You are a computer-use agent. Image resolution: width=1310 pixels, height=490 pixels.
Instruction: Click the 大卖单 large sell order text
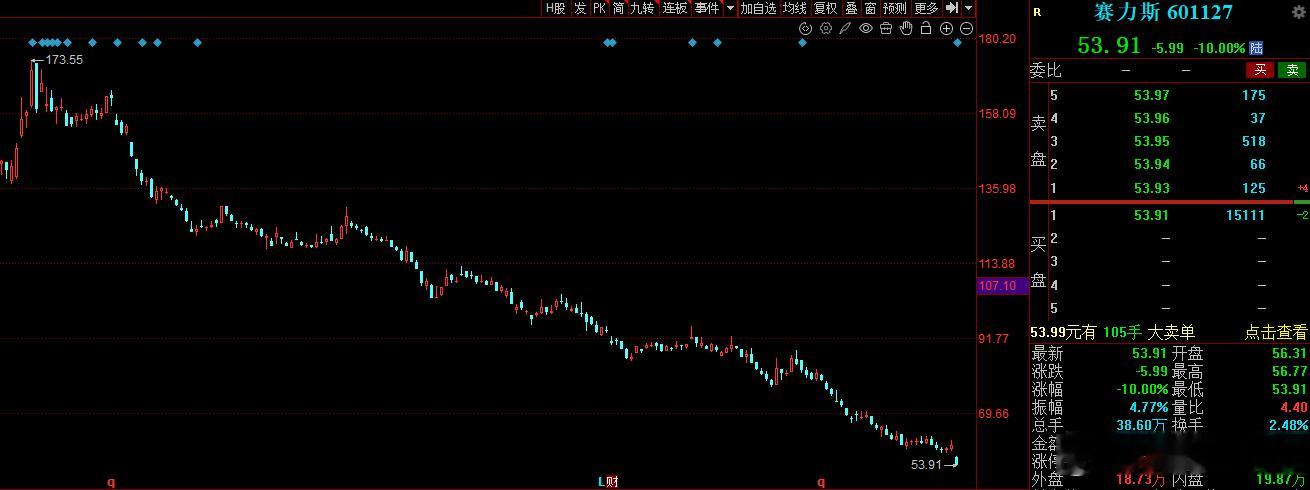coord(1172,333)
